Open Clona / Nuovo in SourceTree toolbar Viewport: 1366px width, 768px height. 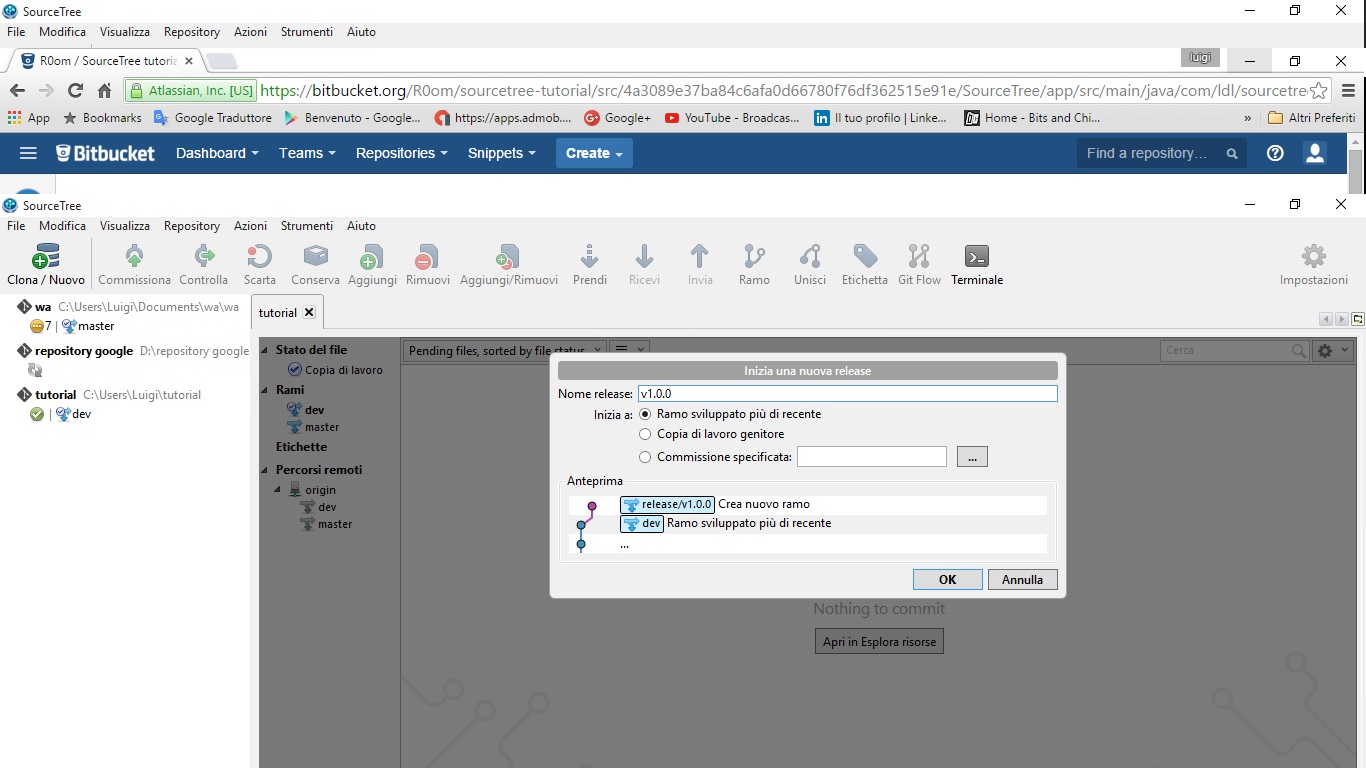(46, 264)
